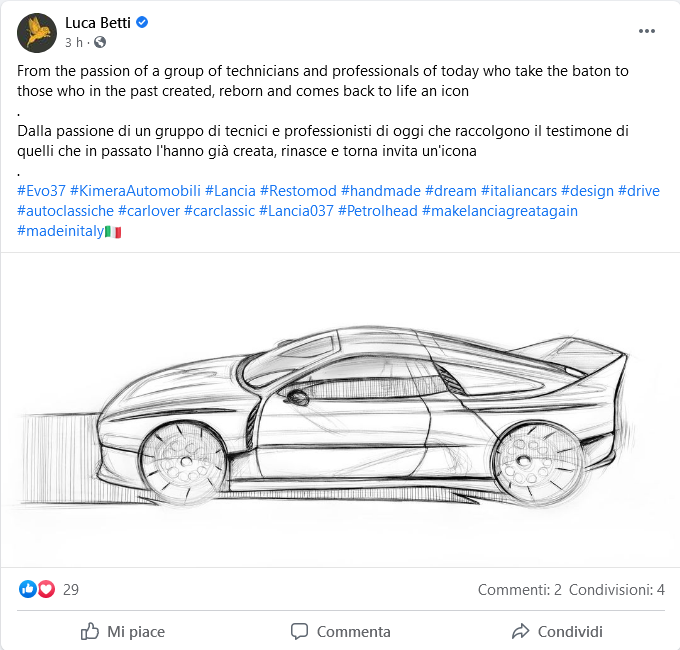Open the Condivisioni: 4 shares link

pyautogui.click(x=617, y=590)
